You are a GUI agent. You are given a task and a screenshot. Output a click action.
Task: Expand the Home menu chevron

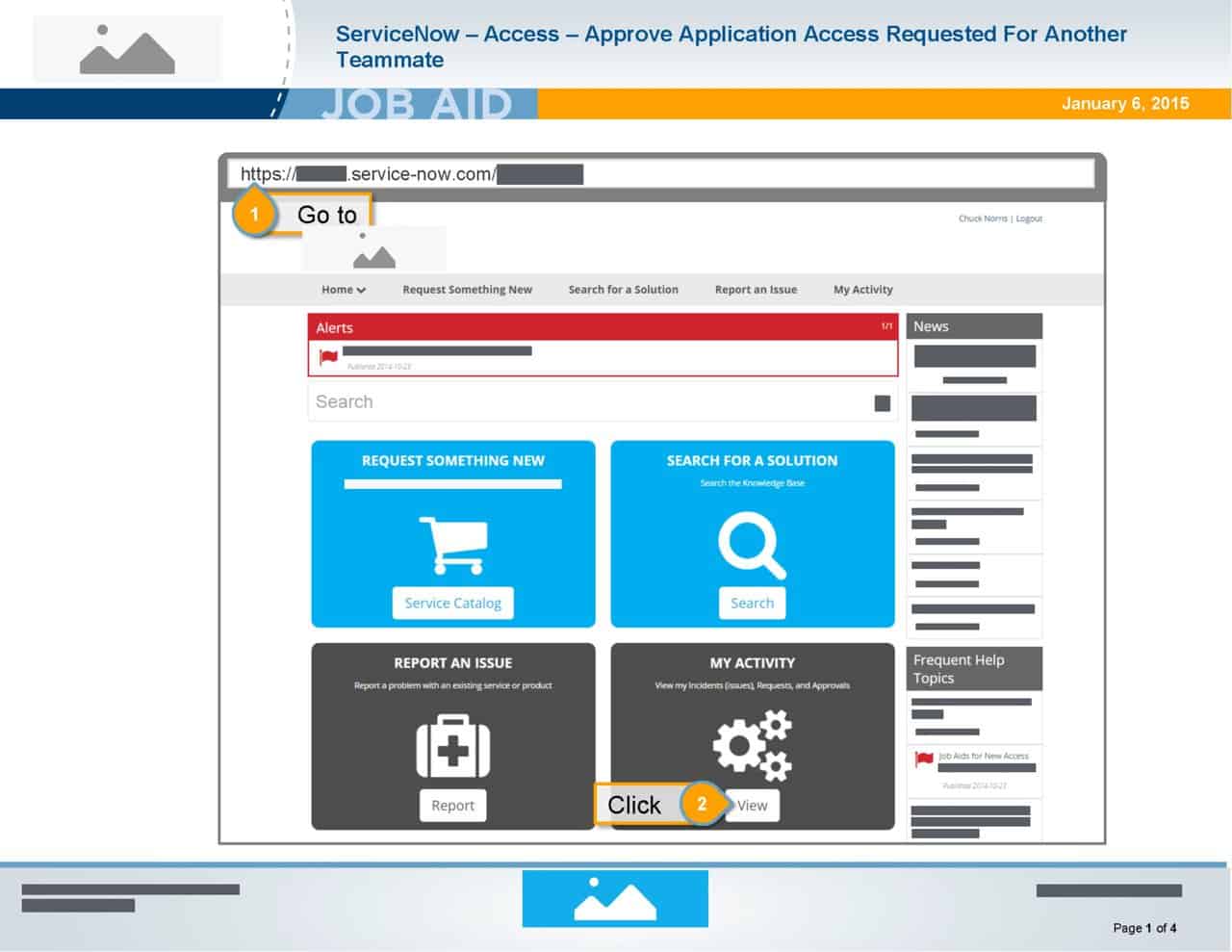pos(361,290)
